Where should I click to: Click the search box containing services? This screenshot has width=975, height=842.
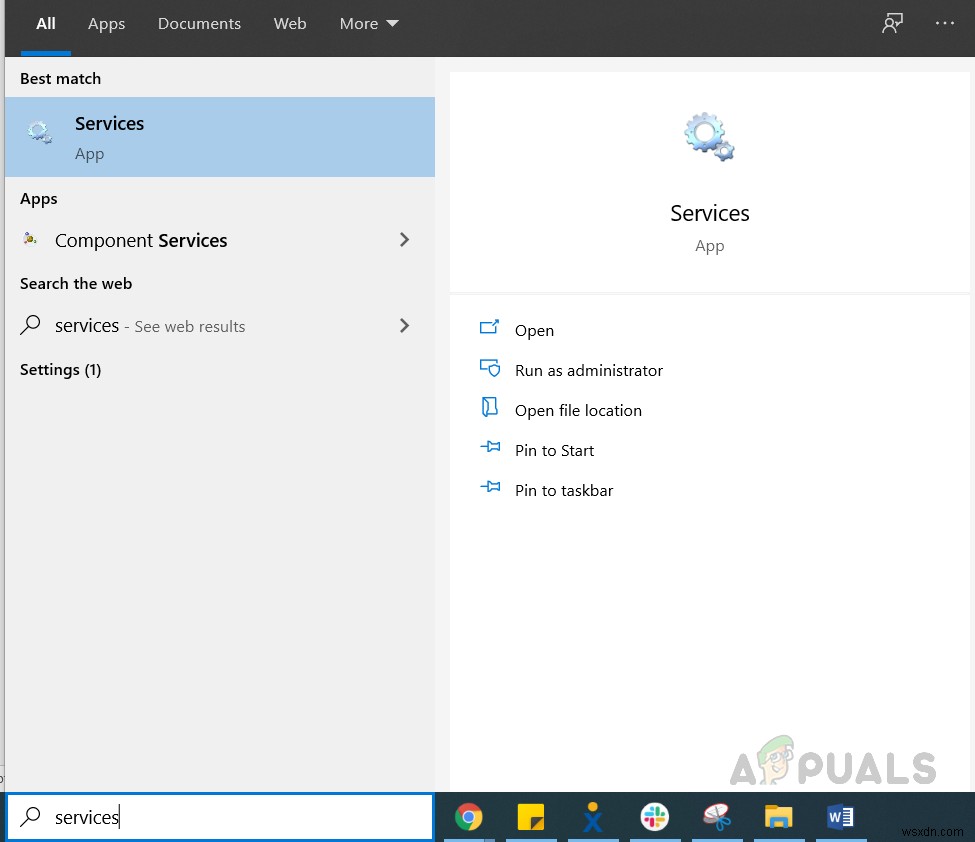219,817
